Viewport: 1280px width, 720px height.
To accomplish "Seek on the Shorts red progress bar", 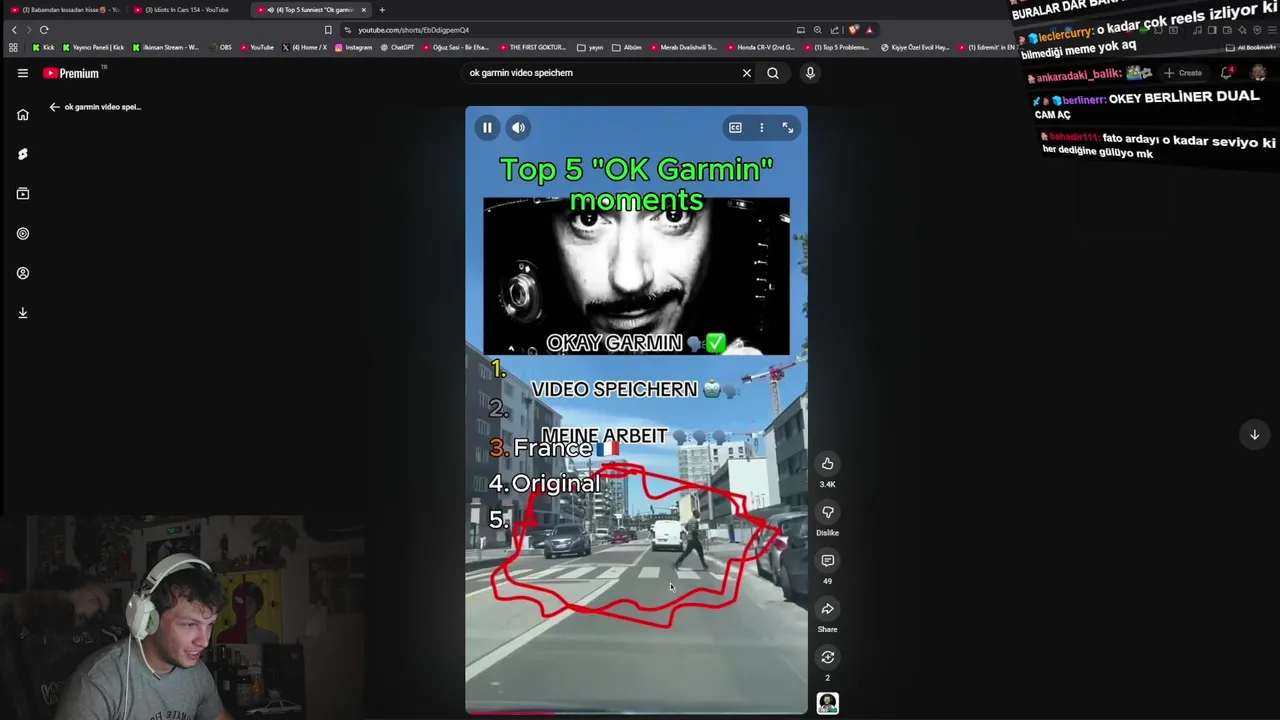I will tap(636, 712).
